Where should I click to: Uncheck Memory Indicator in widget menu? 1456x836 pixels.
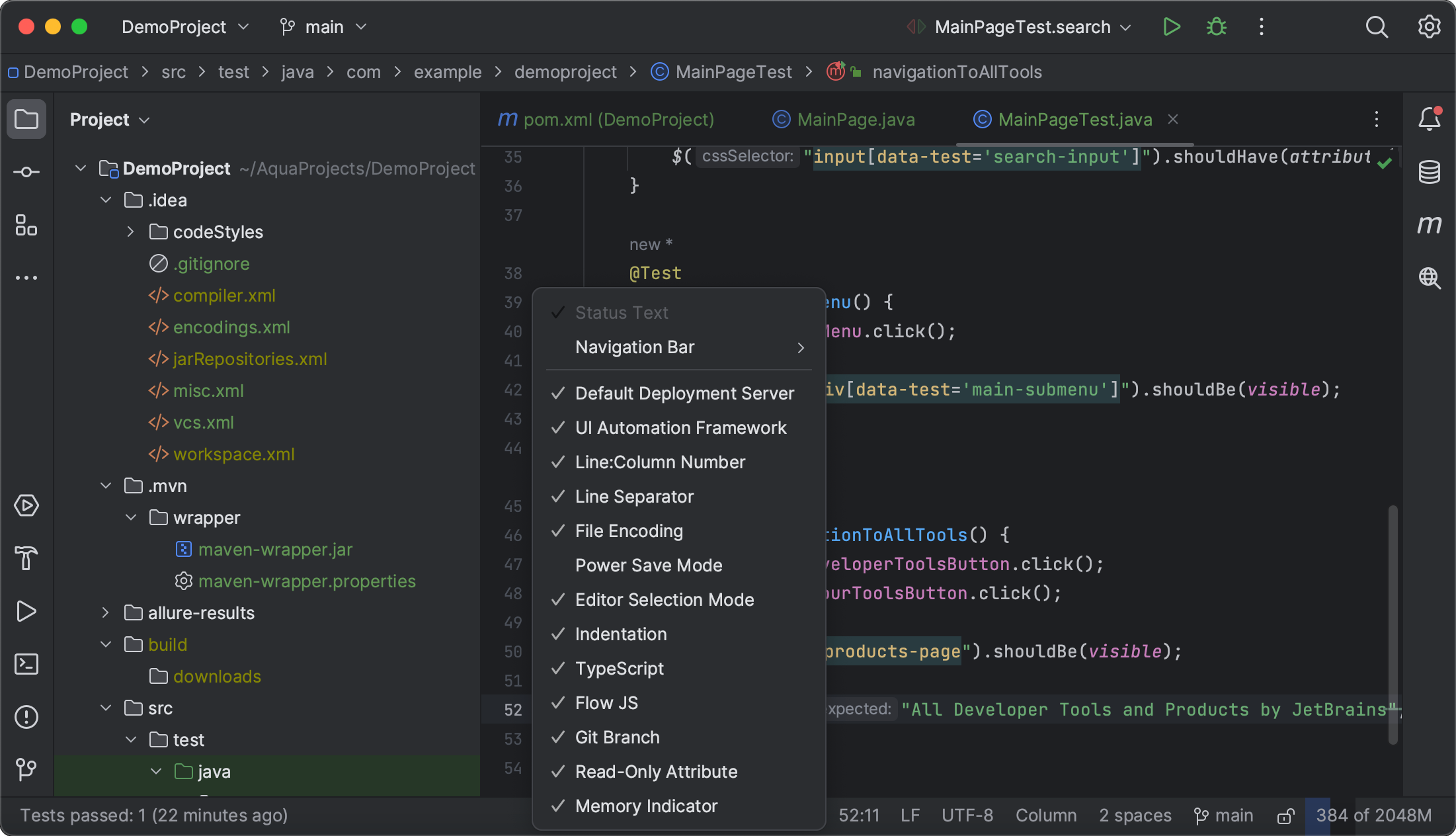(646, 806)
